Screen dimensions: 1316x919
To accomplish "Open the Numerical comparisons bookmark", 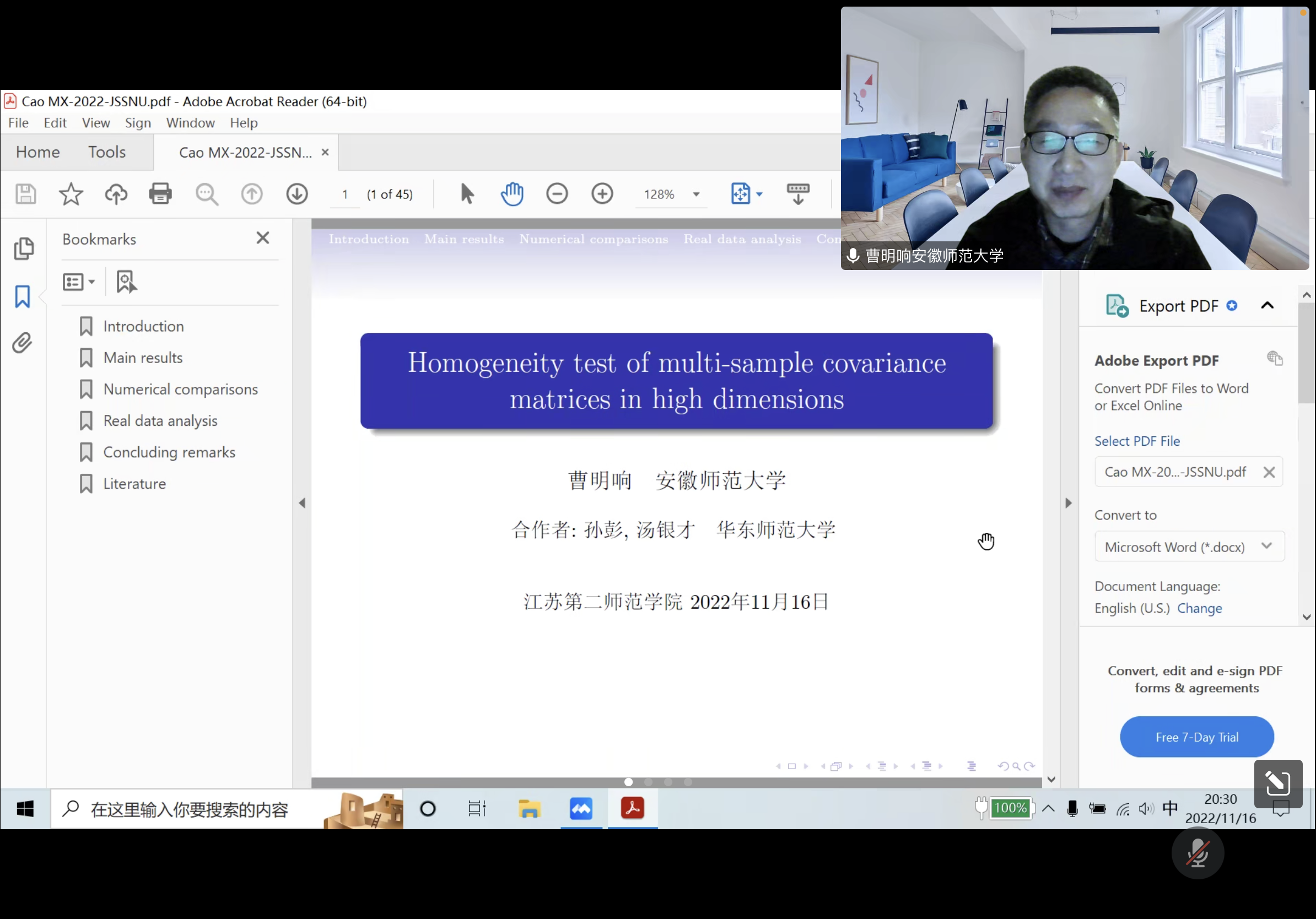I will click(x=180, y=389).
